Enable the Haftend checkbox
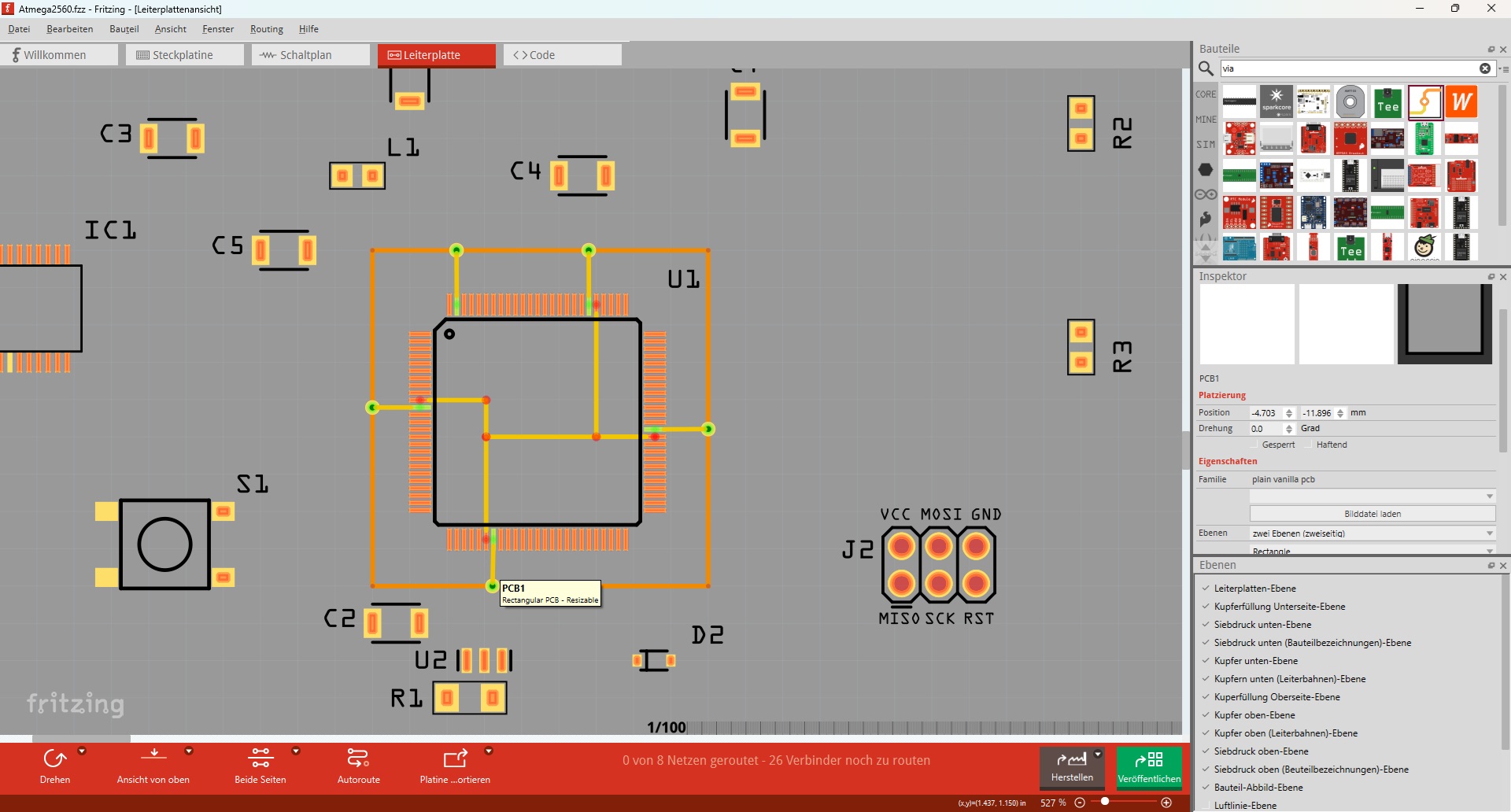The image size is (1511, 812). click(1309, 445)
